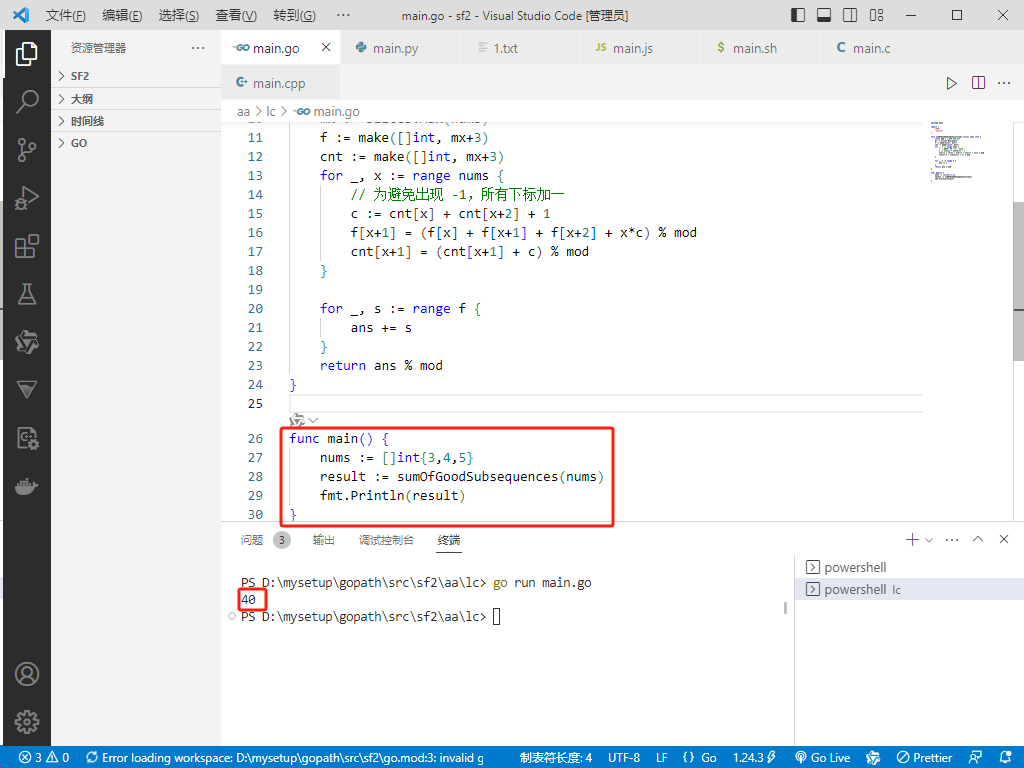This screenshot has width=1024, height=768.
Task: Open the Docker view in activity bar
Action: 27,487
